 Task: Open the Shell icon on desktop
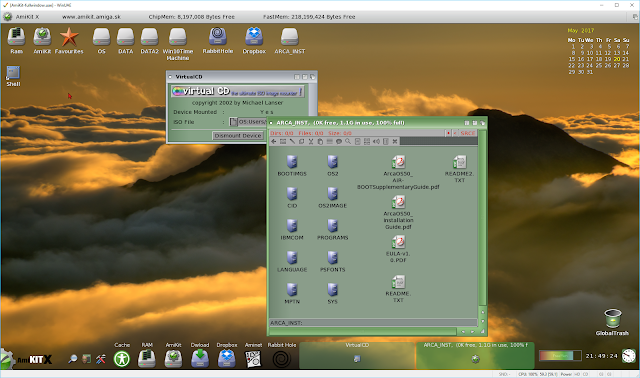coord(13,76)
